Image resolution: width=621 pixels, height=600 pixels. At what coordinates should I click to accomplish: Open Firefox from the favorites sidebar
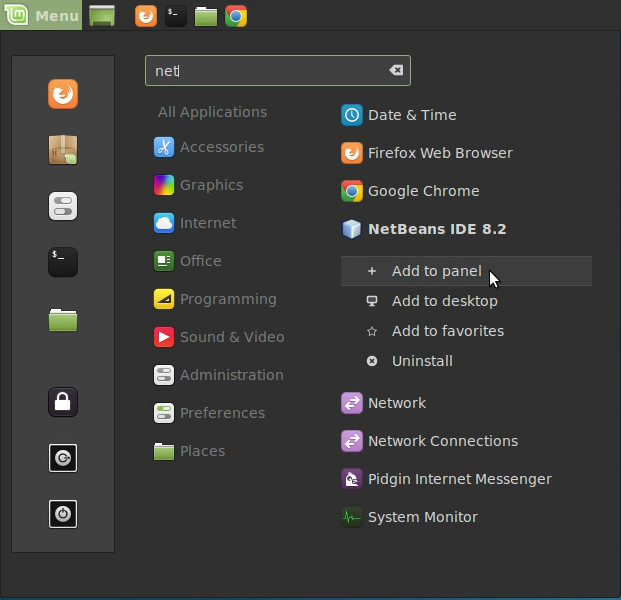(63, 94)
